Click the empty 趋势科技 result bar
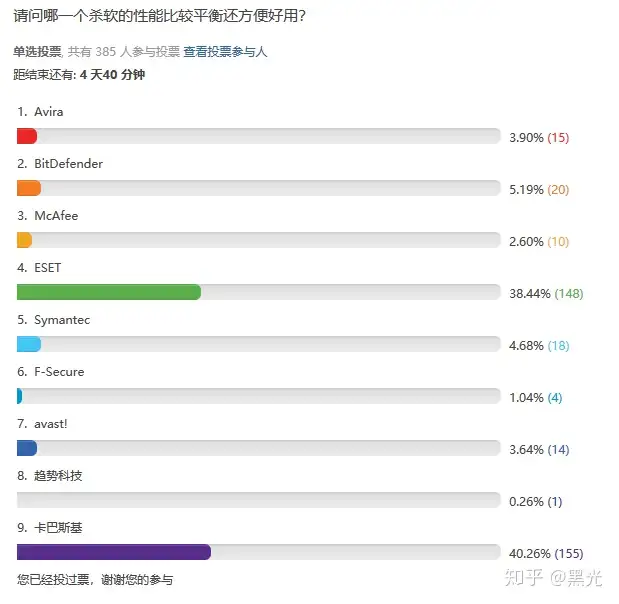 (259, 500)
